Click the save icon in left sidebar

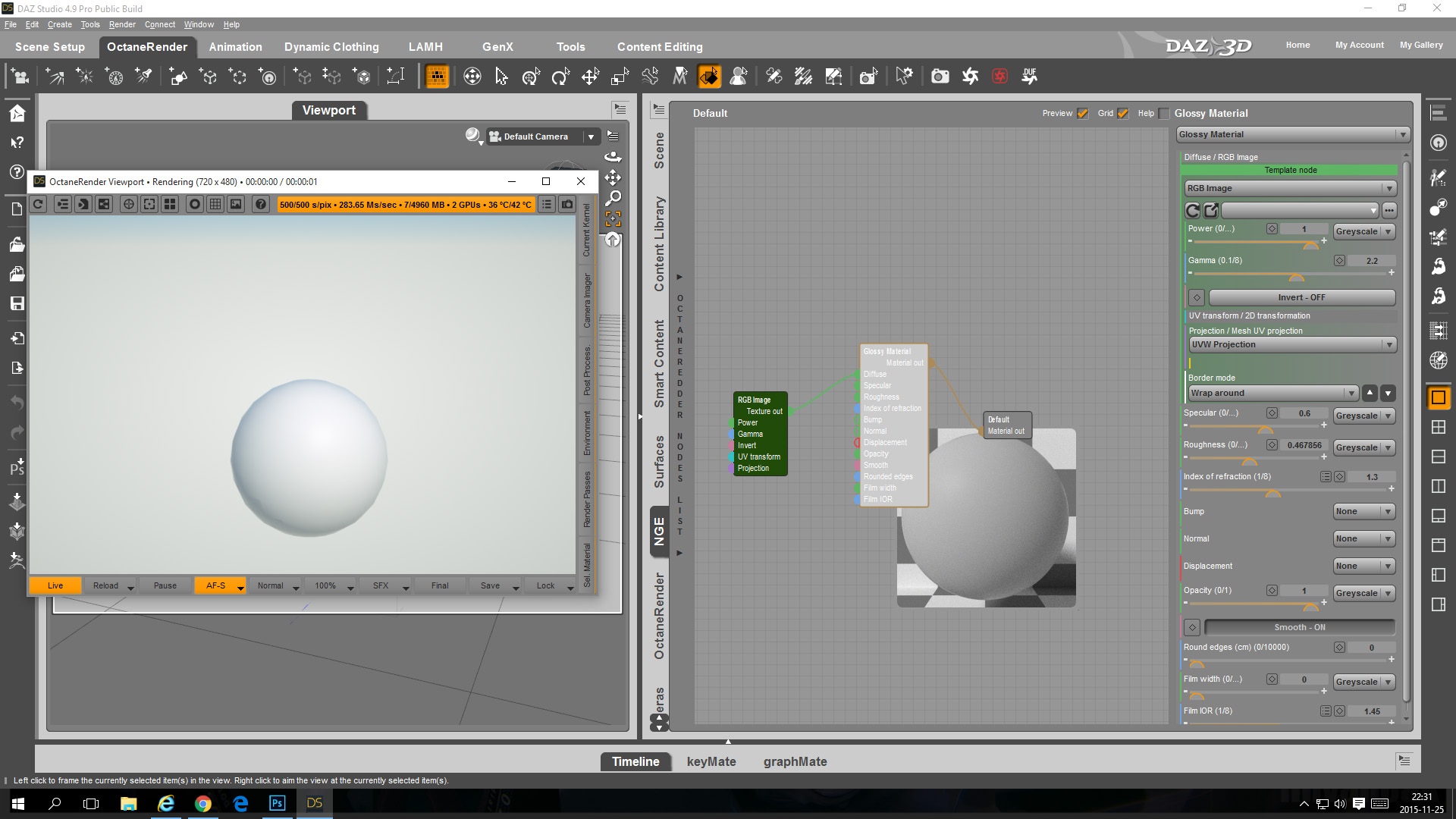click(x=17, y=303)
